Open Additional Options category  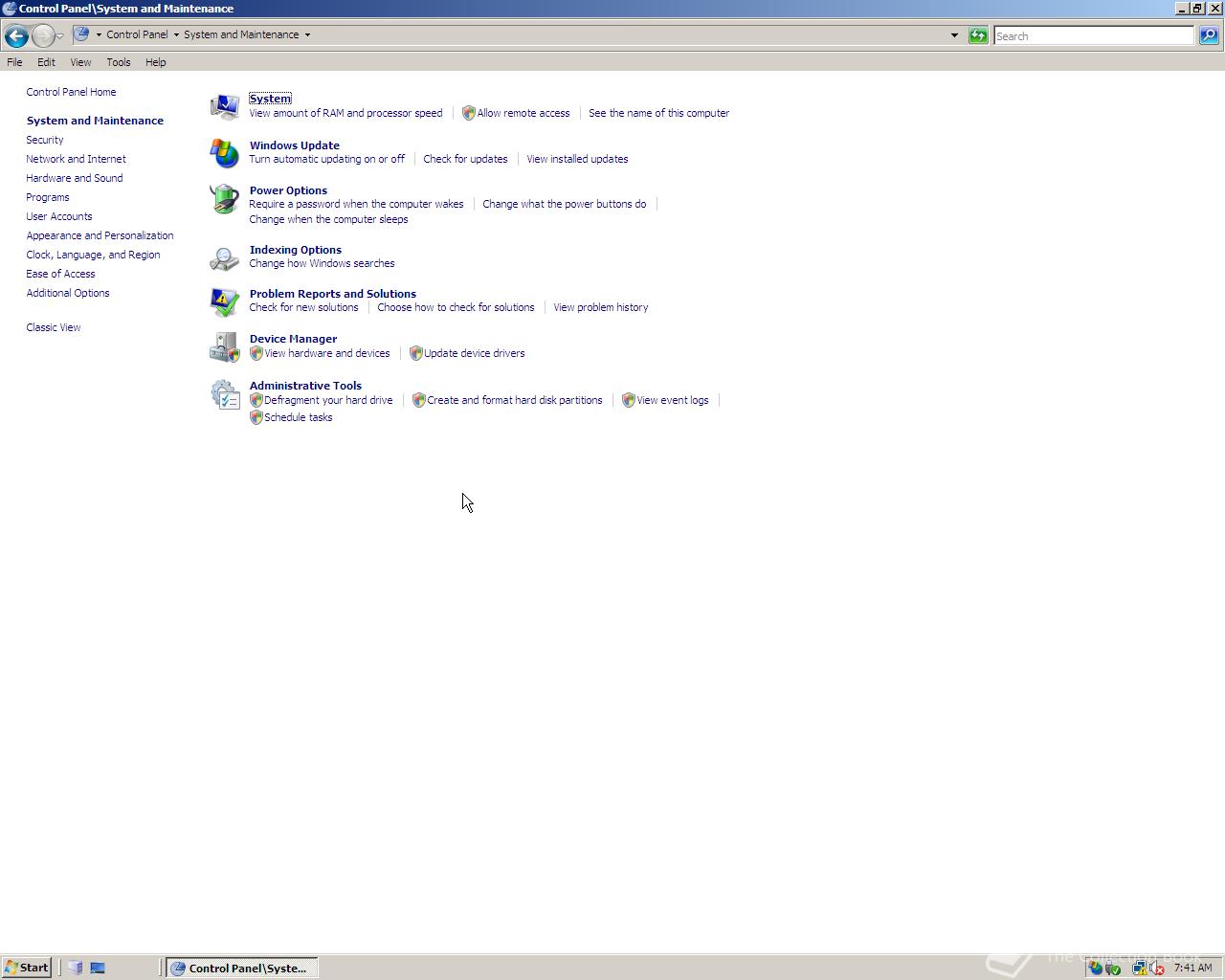pyautogui.click(x=68, y=293)
